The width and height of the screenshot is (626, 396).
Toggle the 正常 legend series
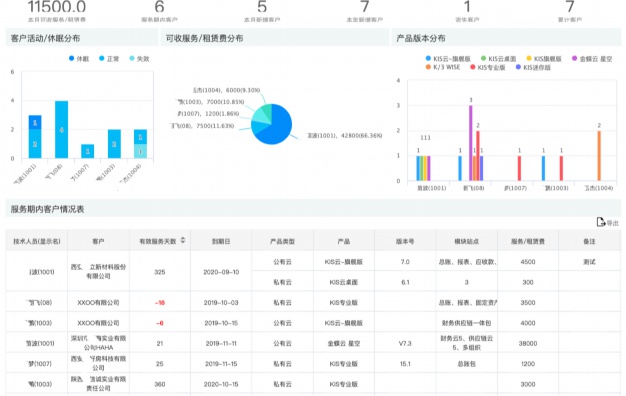(109, 59)
